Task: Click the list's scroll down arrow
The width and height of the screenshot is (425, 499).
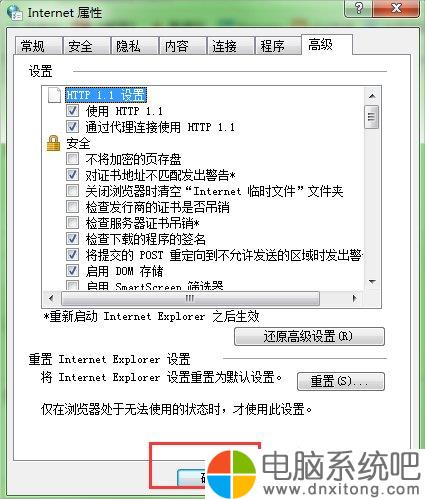Action: click(x=372, y=282)
